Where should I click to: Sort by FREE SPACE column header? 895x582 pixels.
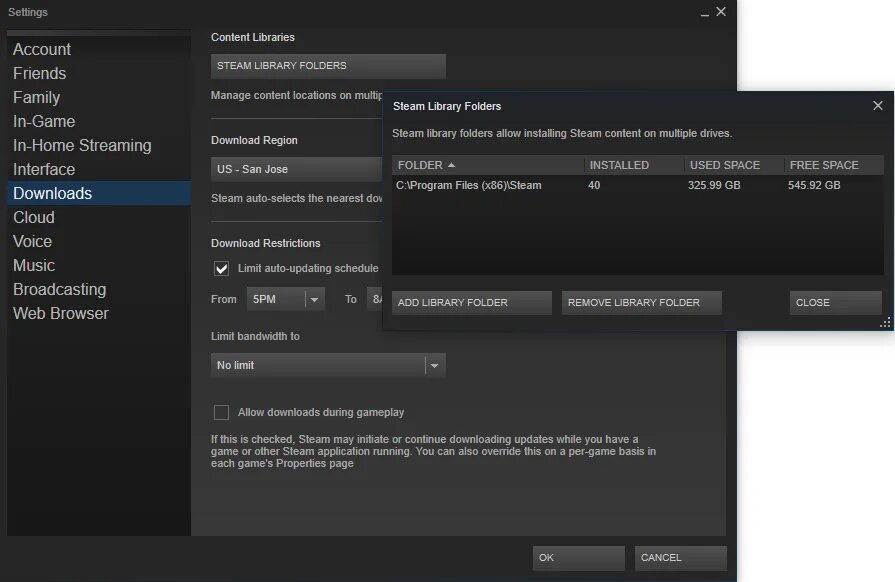coord(834,165)
